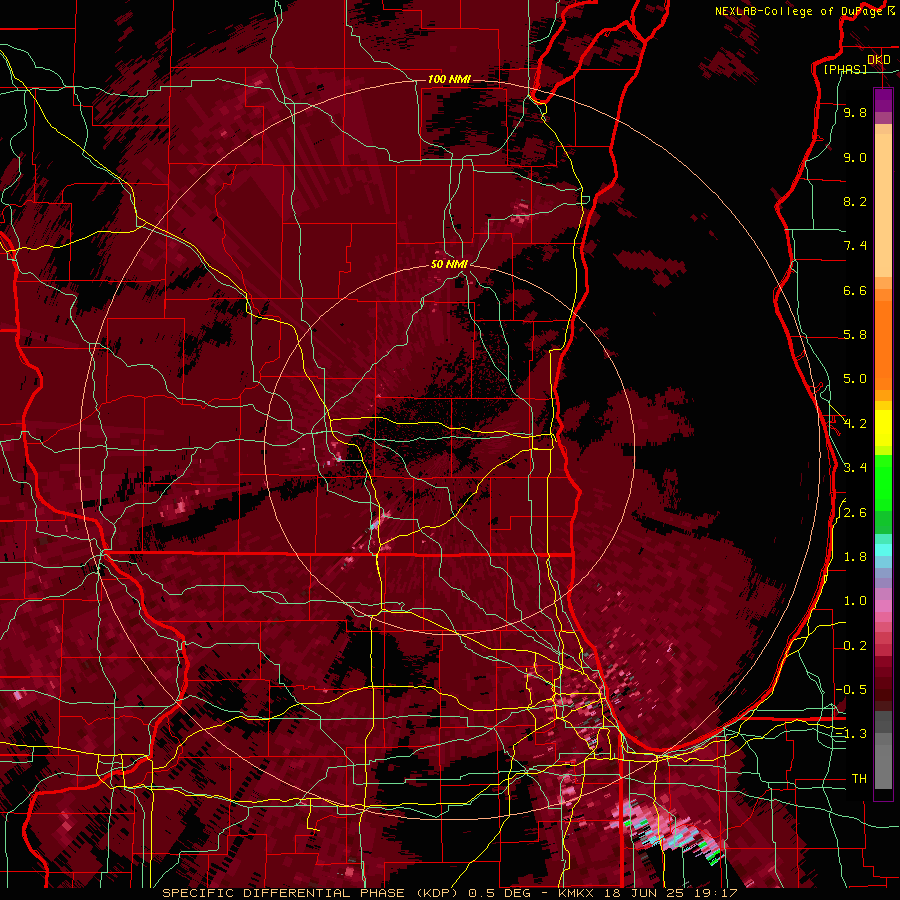Click the purple top segment of the color bar
The image size is (900, 900).
click(883, 100)
